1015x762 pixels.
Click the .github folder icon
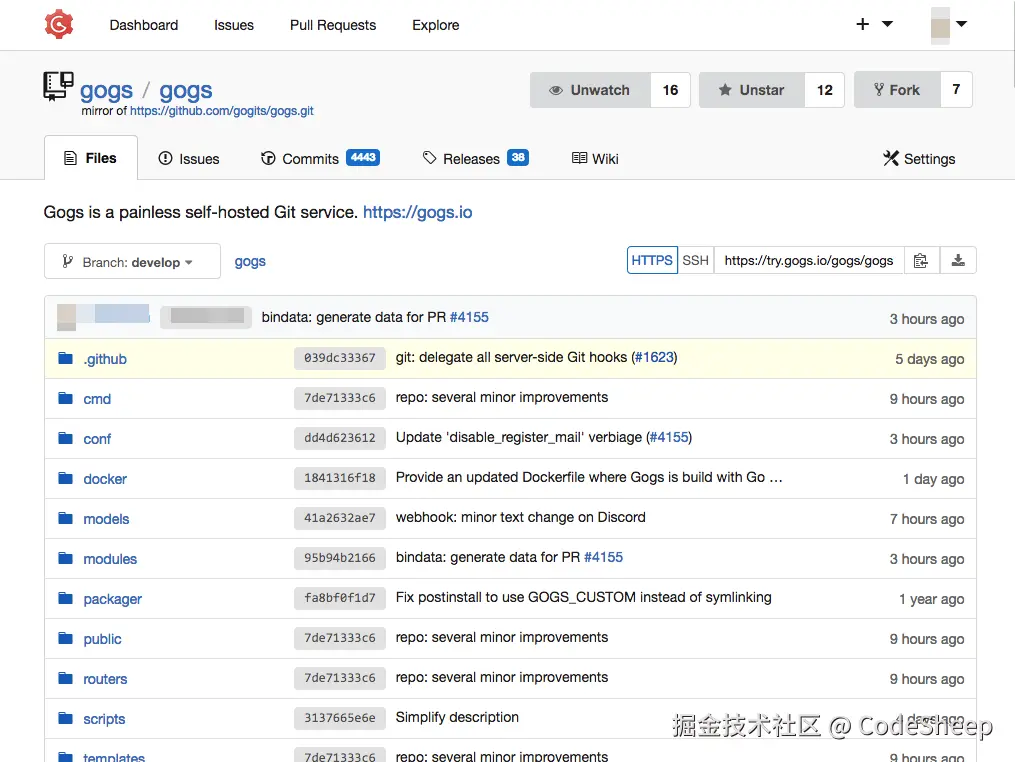coord(65,358)
